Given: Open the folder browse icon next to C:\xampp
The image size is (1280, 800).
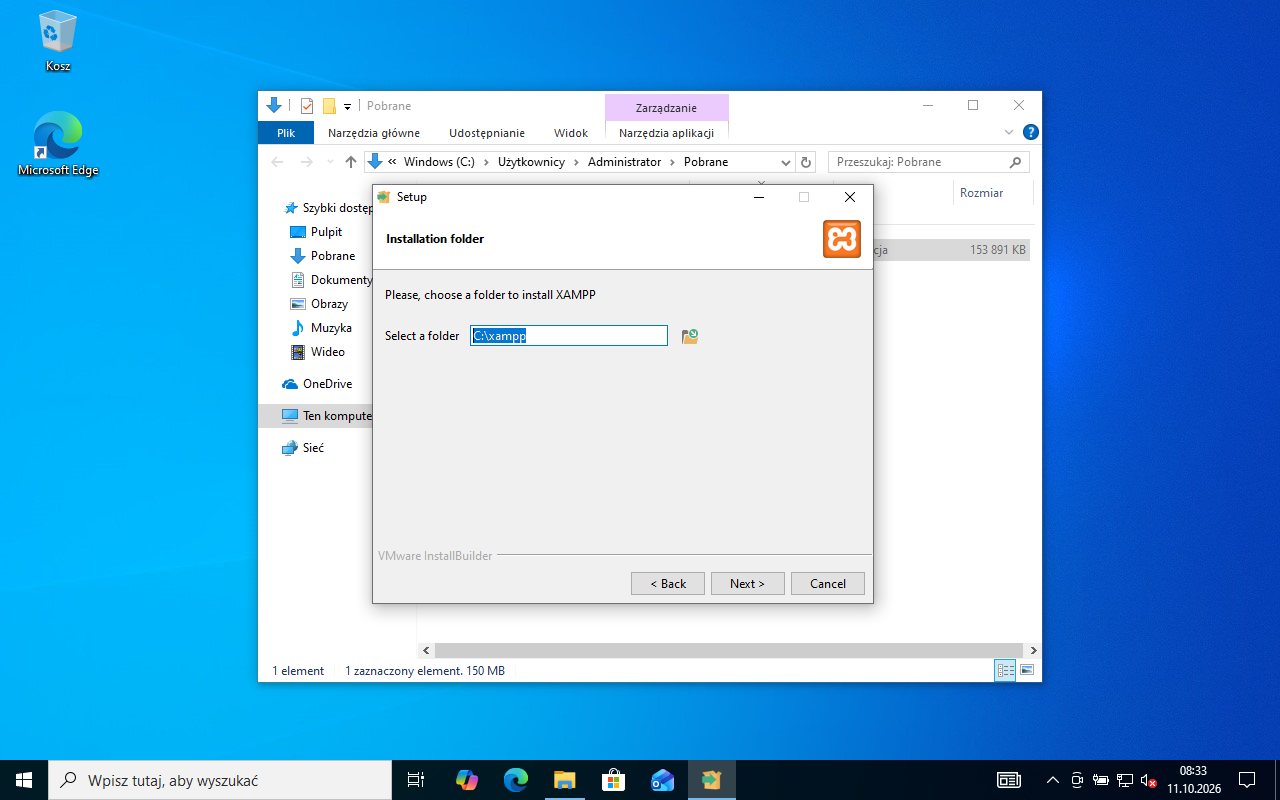Looking at the screenshot, I should [x=689, y=336].
